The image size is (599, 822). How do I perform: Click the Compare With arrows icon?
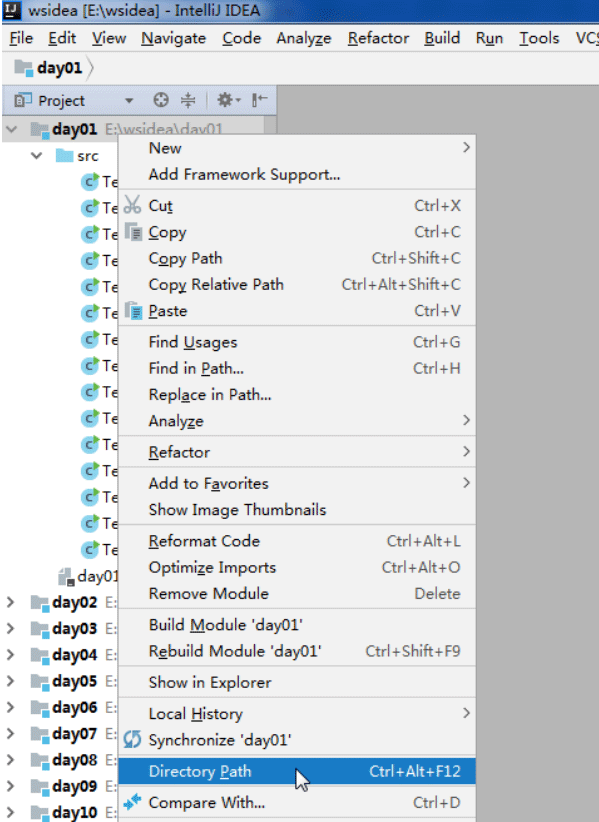point(132,802)
